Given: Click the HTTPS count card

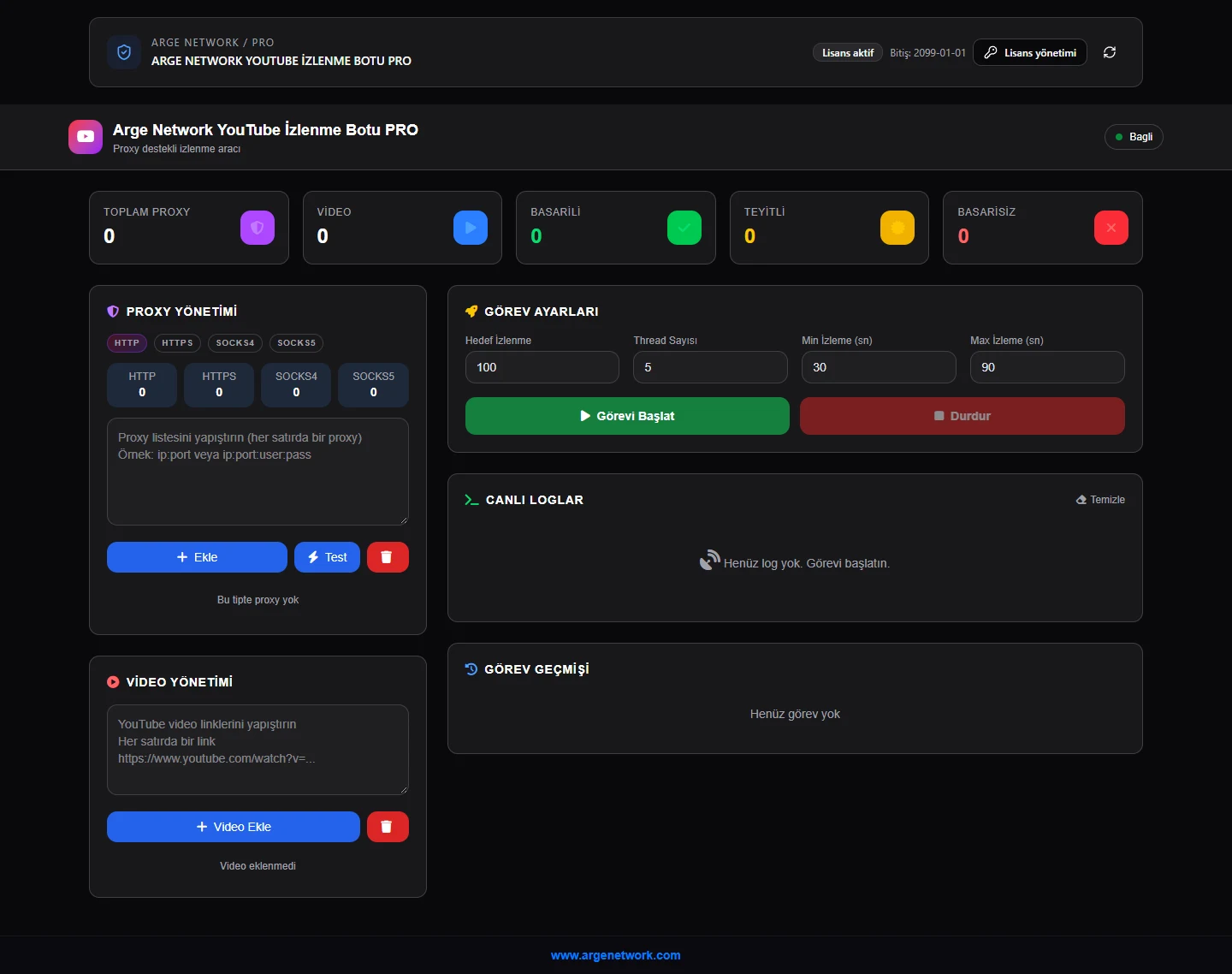Looking at the screenshot, I should [x=219, y=385].
